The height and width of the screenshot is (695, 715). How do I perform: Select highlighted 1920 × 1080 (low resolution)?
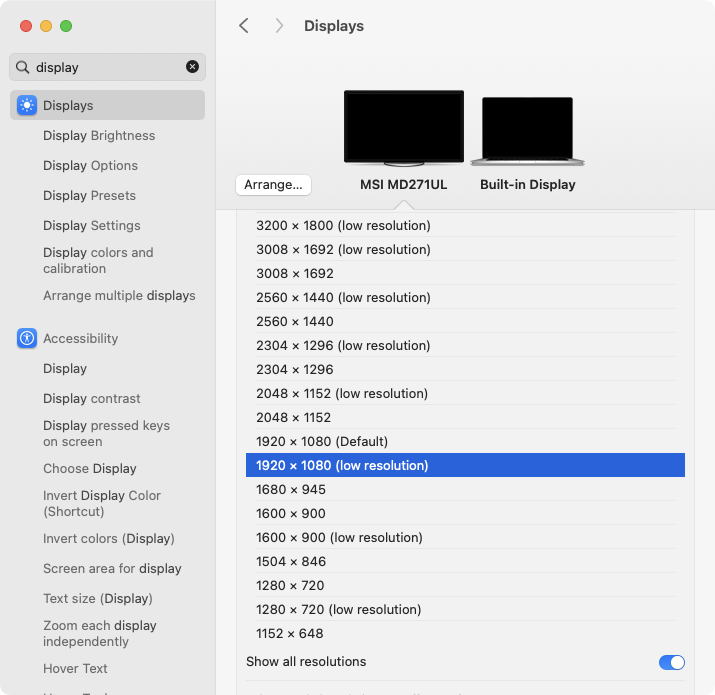pyautogui.click(x=465, y=465)
